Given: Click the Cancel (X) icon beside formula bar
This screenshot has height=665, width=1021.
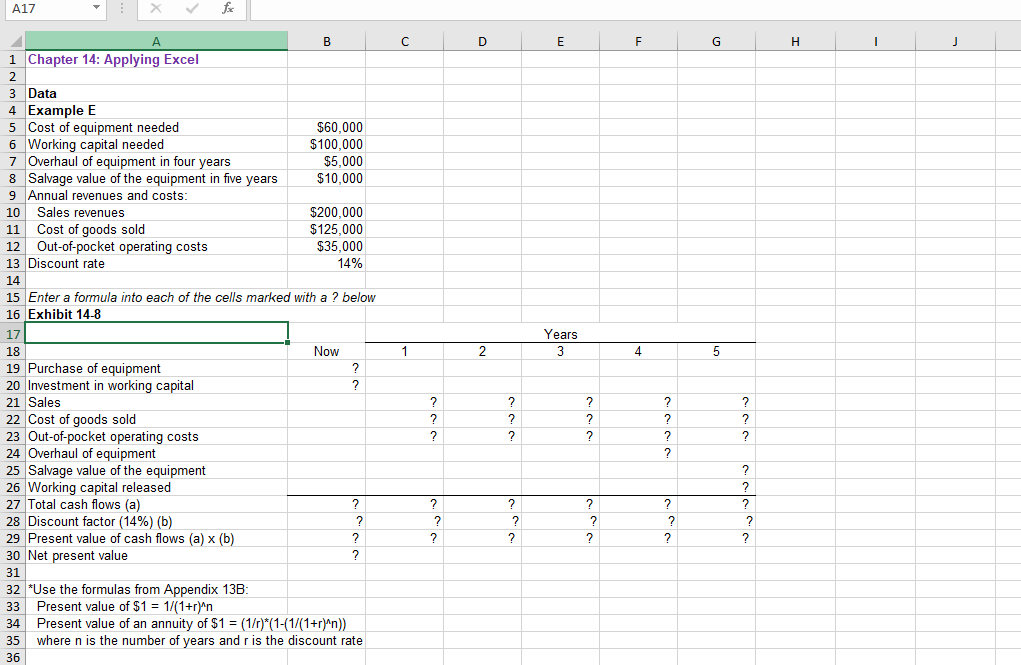Looking at the screenshot, I should pyautogui.click(x=155, y=9).
